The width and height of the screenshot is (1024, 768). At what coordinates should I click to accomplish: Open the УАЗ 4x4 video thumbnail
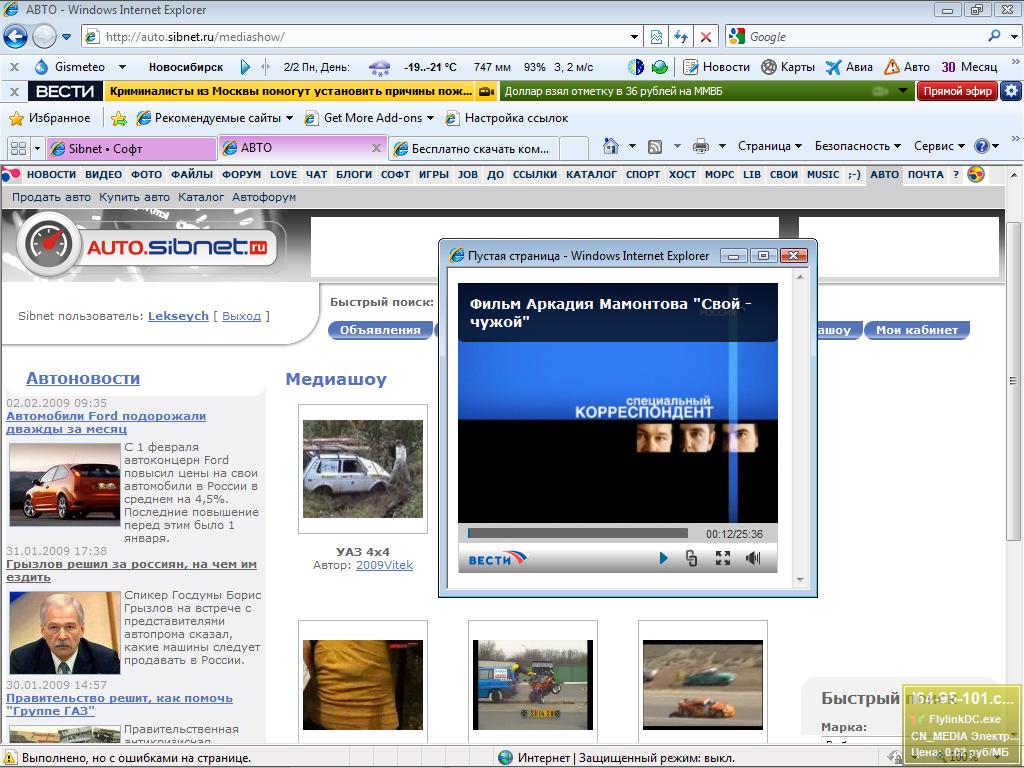[363, 470]
